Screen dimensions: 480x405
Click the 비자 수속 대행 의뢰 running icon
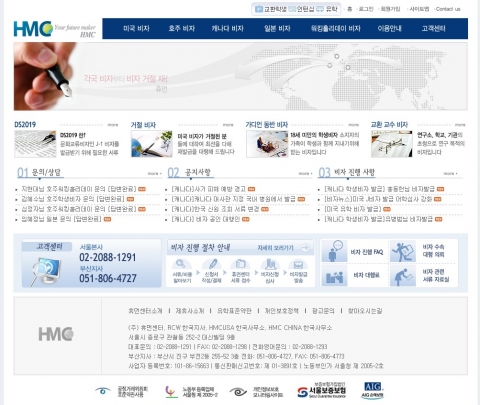coord(403,251)
